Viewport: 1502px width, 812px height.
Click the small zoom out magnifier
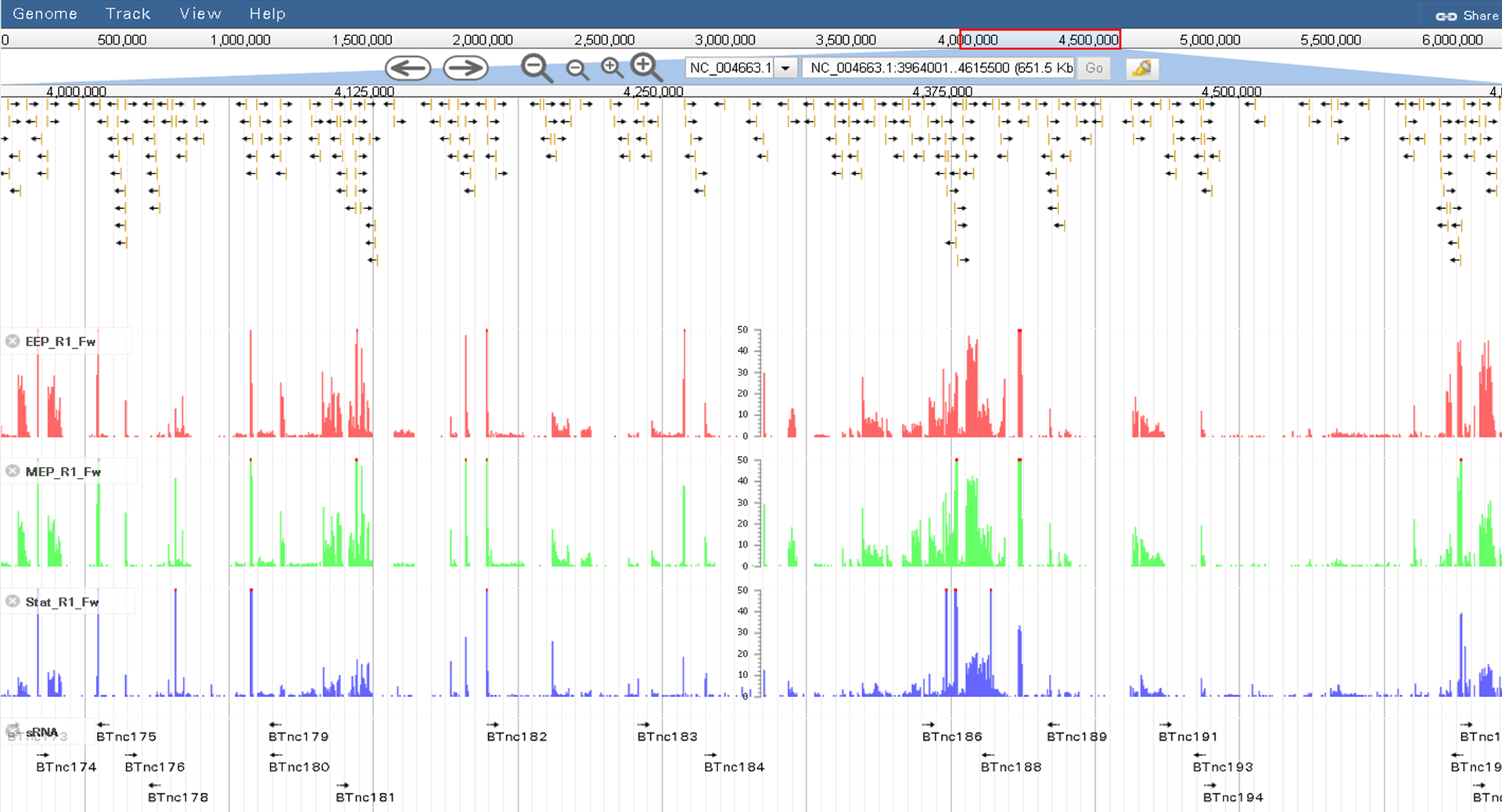[577, 70]
